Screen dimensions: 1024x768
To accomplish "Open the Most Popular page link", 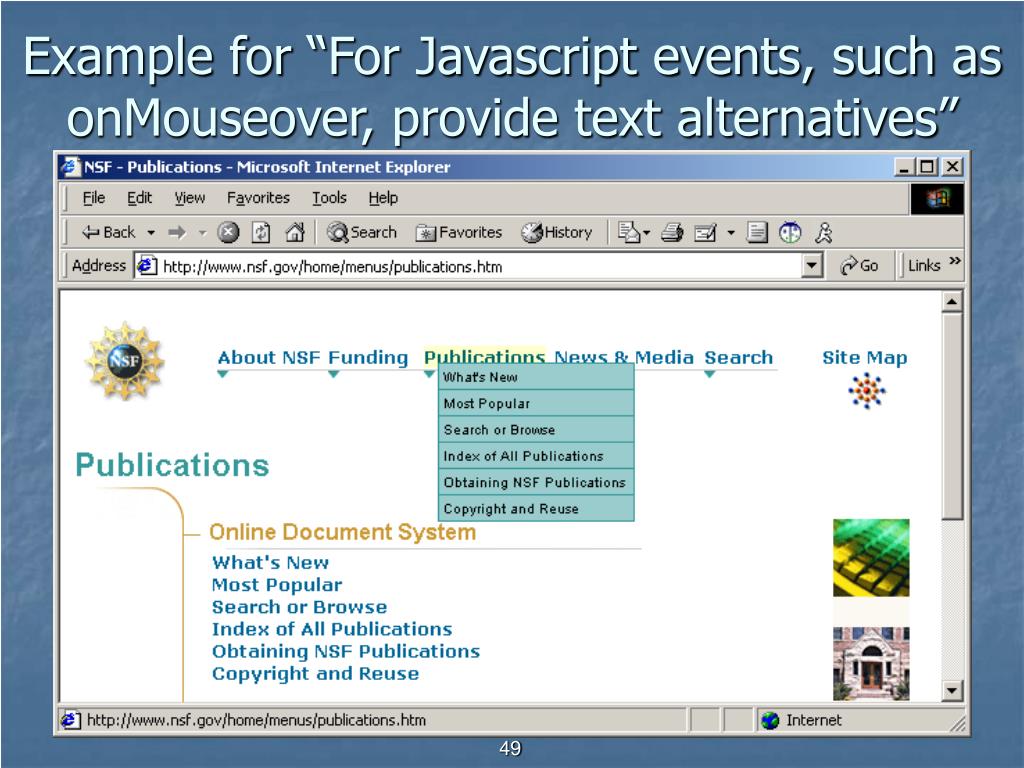I will 277,584.
